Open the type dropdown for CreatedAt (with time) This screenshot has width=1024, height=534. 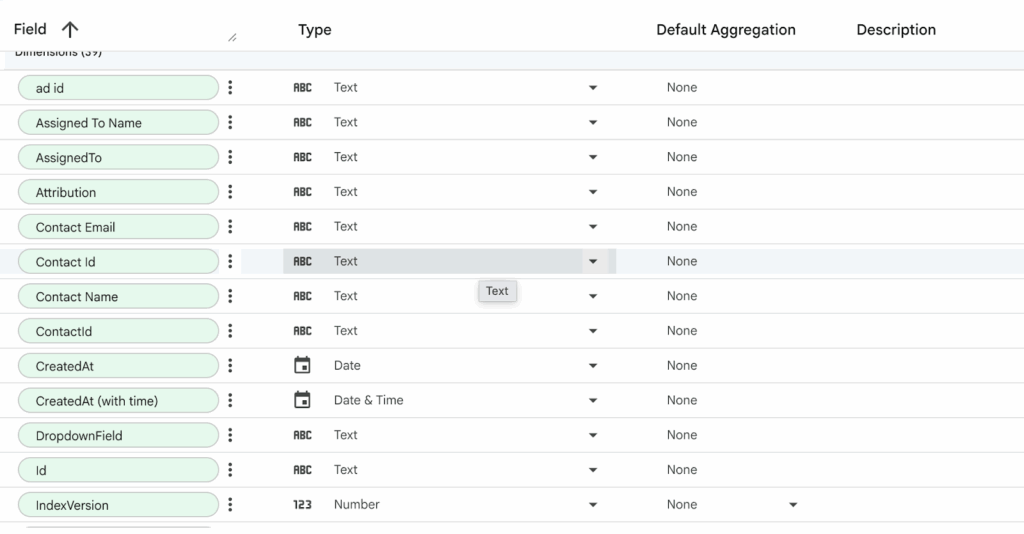pos(593,401)
